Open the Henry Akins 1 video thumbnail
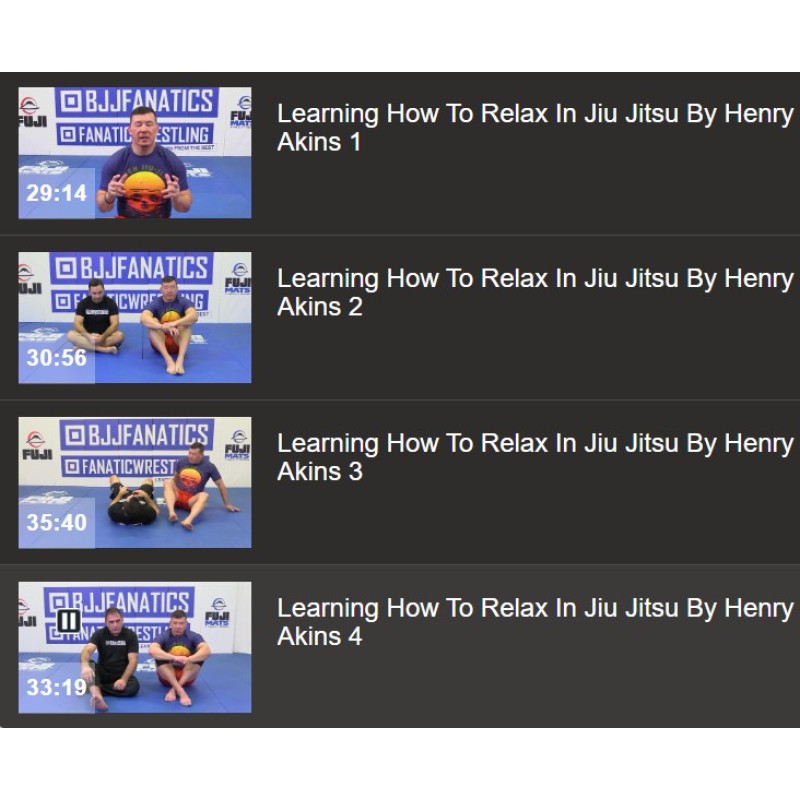The width and height of the screenshot is (800, 800). 135,153
